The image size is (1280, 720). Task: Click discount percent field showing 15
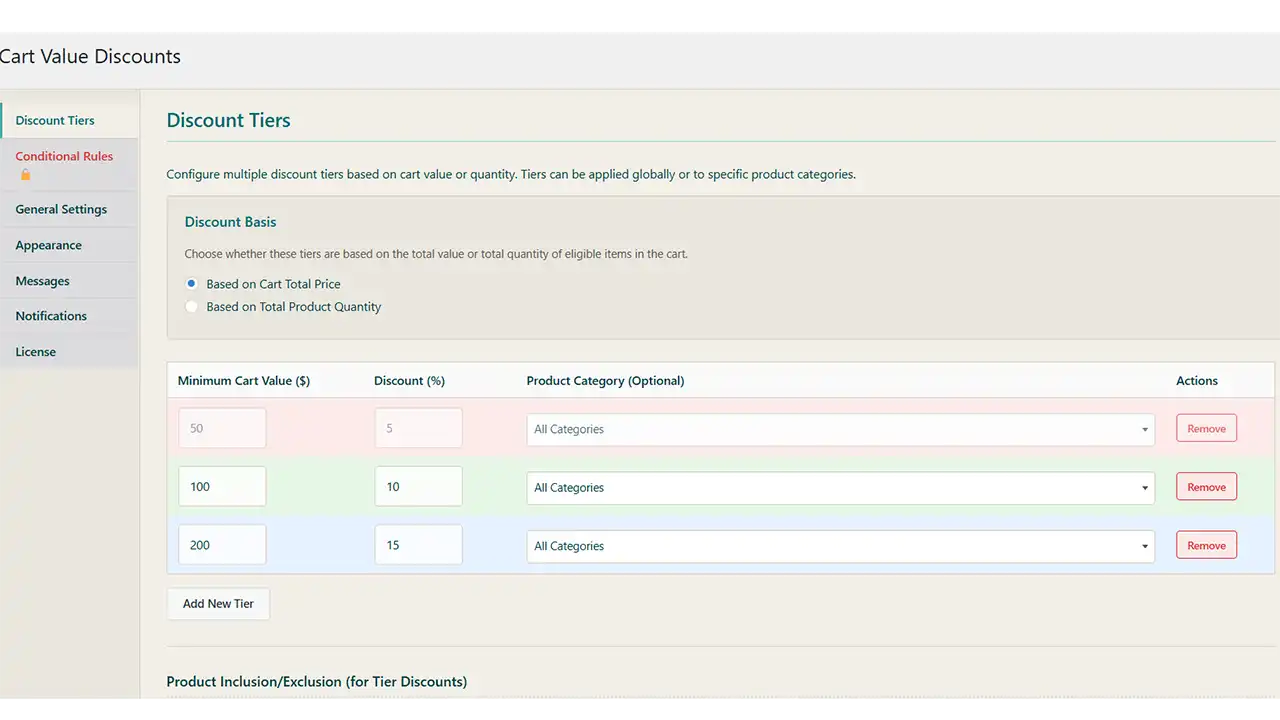tap(418, 545)
